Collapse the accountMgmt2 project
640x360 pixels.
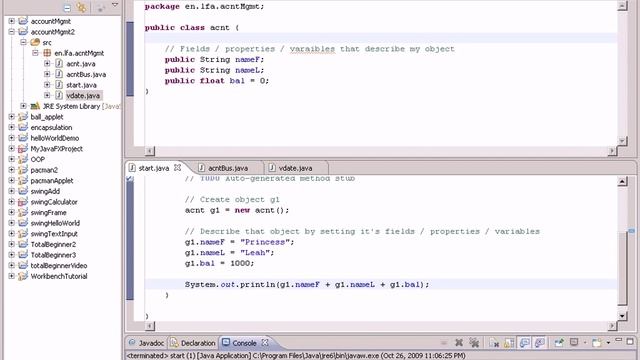(11, 32)
